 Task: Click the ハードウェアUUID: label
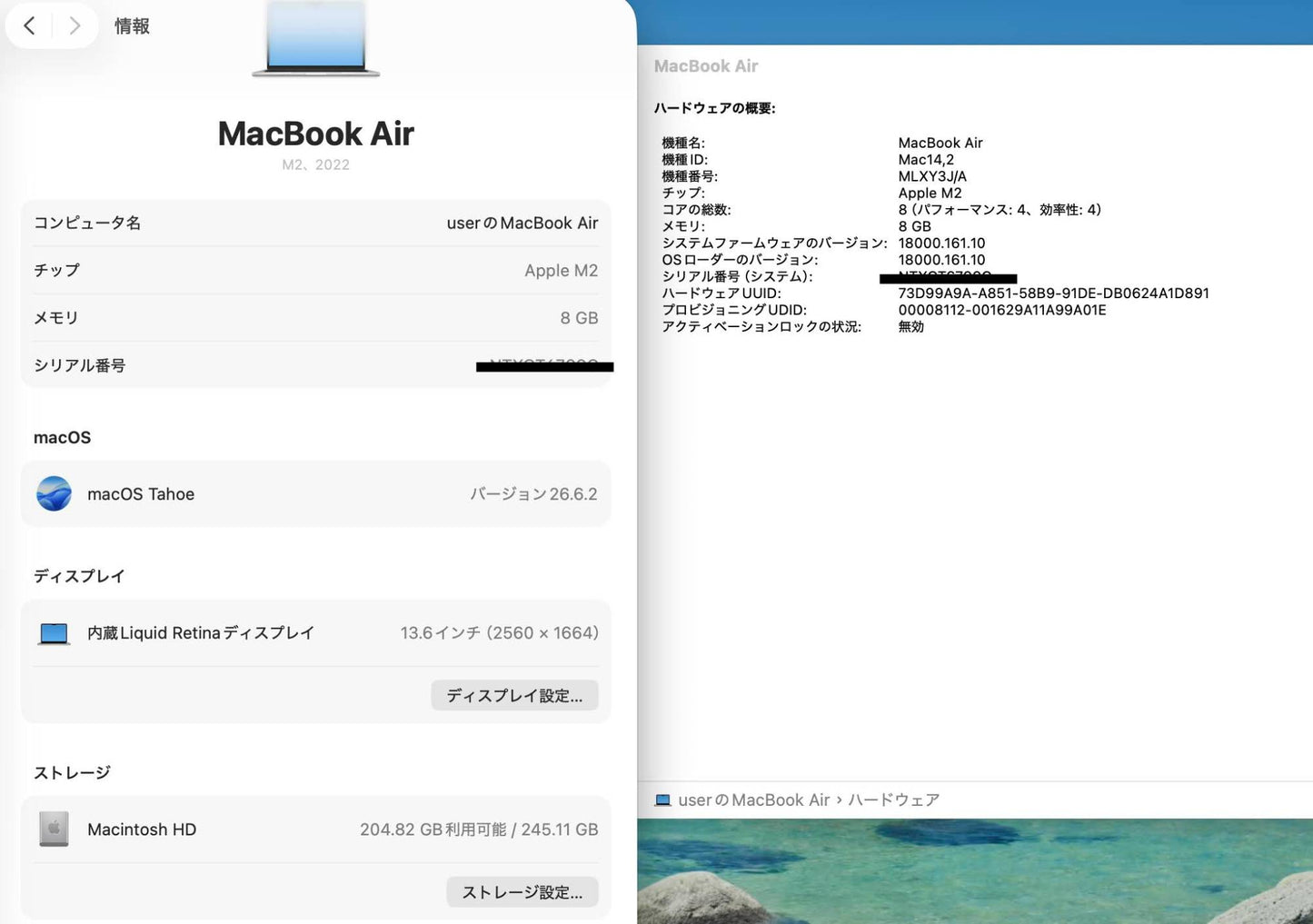click(x=721, y=293)
